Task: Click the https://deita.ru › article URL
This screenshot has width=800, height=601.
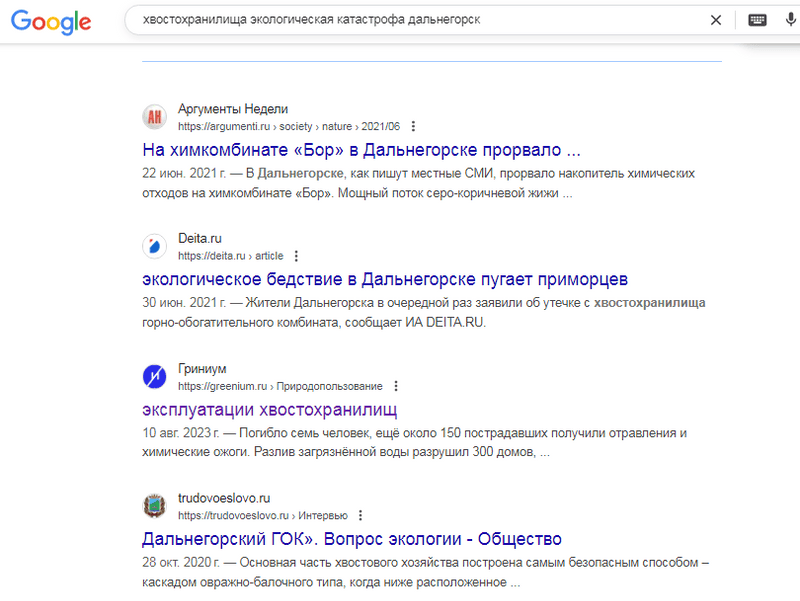Action: tap(231, 256)
